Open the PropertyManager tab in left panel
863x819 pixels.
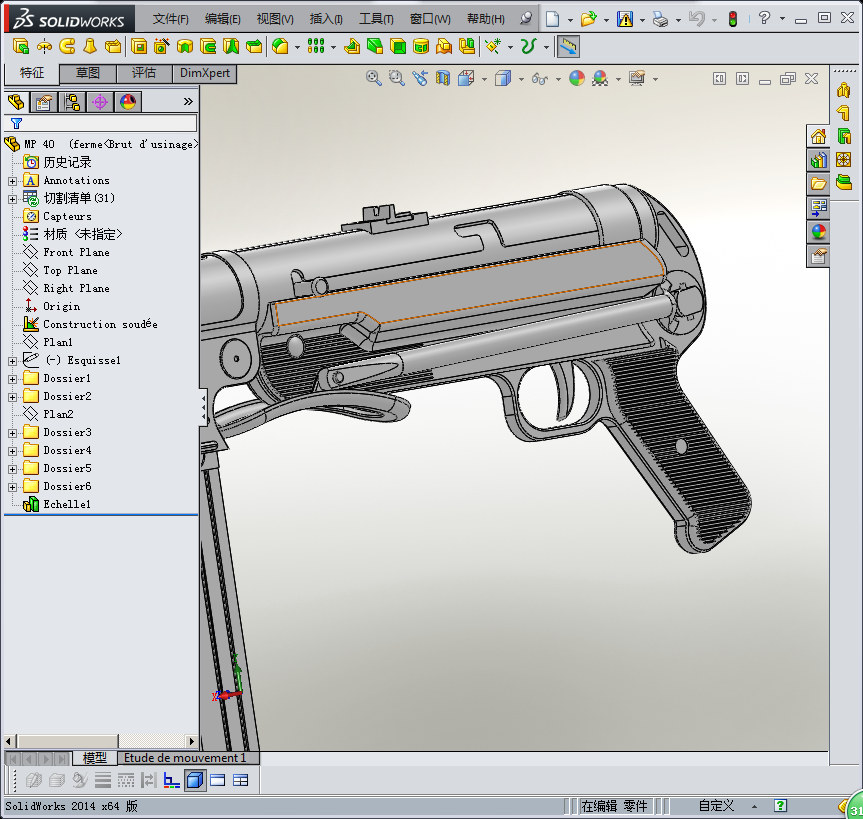[43, 101]
